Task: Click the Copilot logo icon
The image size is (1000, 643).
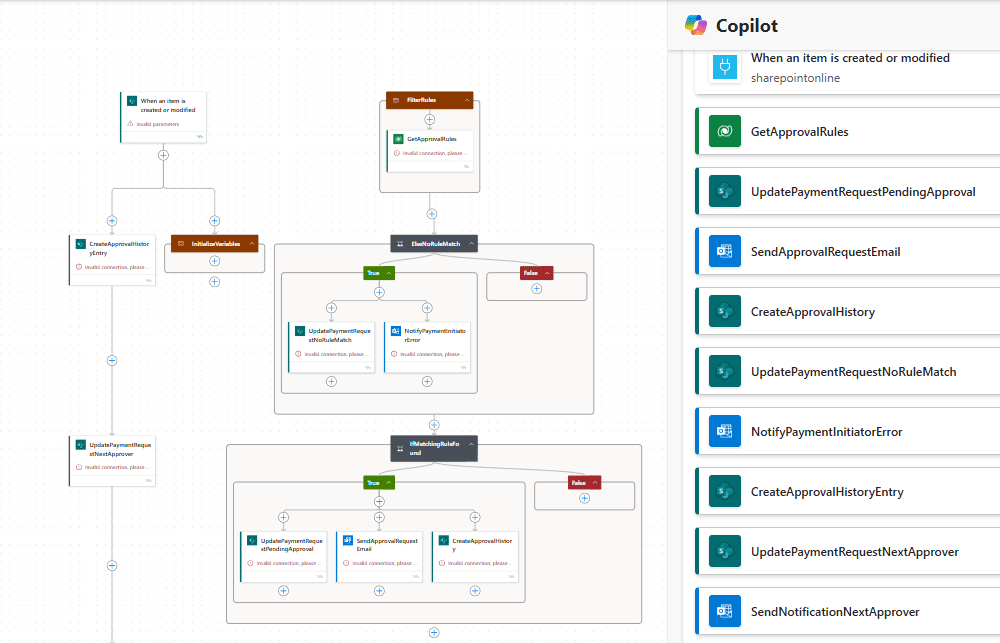Action: point(696,25)
